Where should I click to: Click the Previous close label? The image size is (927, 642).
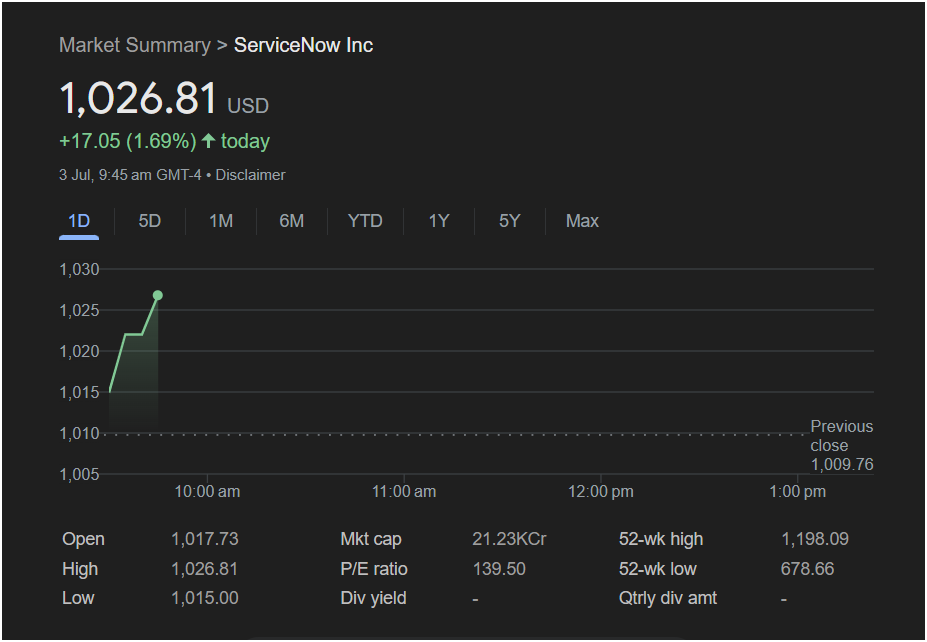tap(841, 436)
